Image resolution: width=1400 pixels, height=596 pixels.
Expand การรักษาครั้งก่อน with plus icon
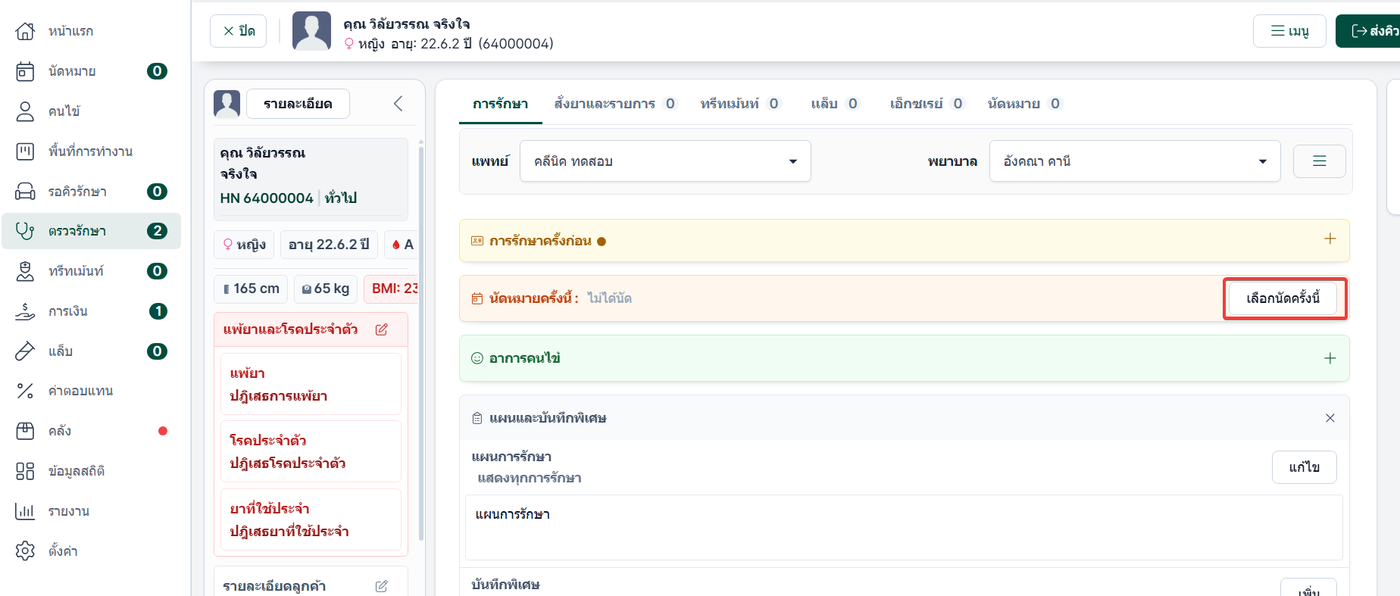1330,239
